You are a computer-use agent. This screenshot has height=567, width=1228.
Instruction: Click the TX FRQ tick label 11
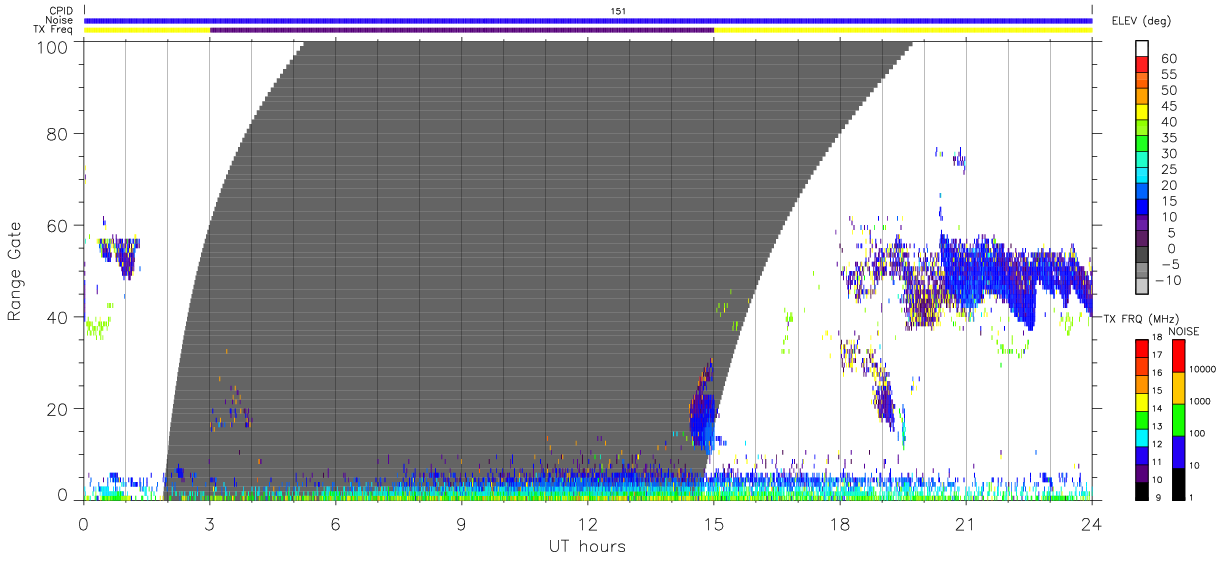1159,461
